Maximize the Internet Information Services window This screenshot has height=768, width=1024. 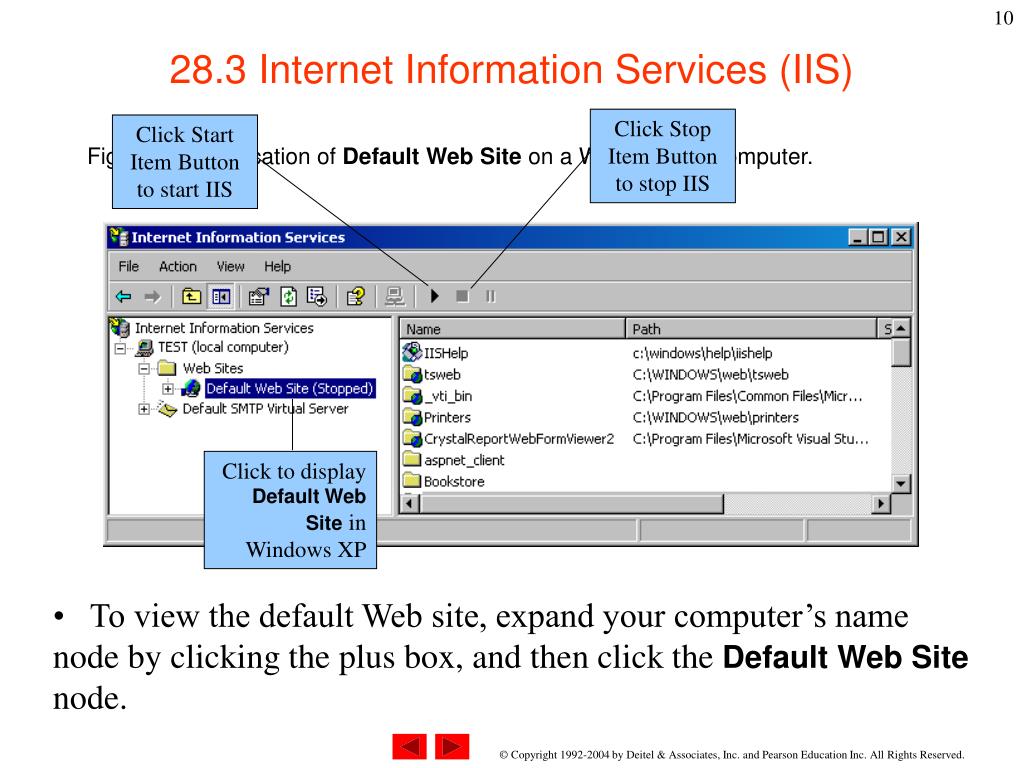point(879,237)
